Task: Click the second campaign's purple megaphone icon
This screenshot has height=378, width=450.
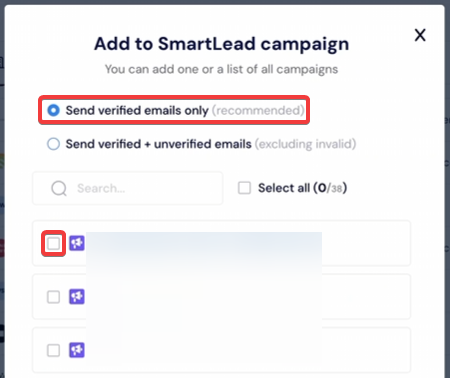Action: pyautogui.click(x=77, y=296)
